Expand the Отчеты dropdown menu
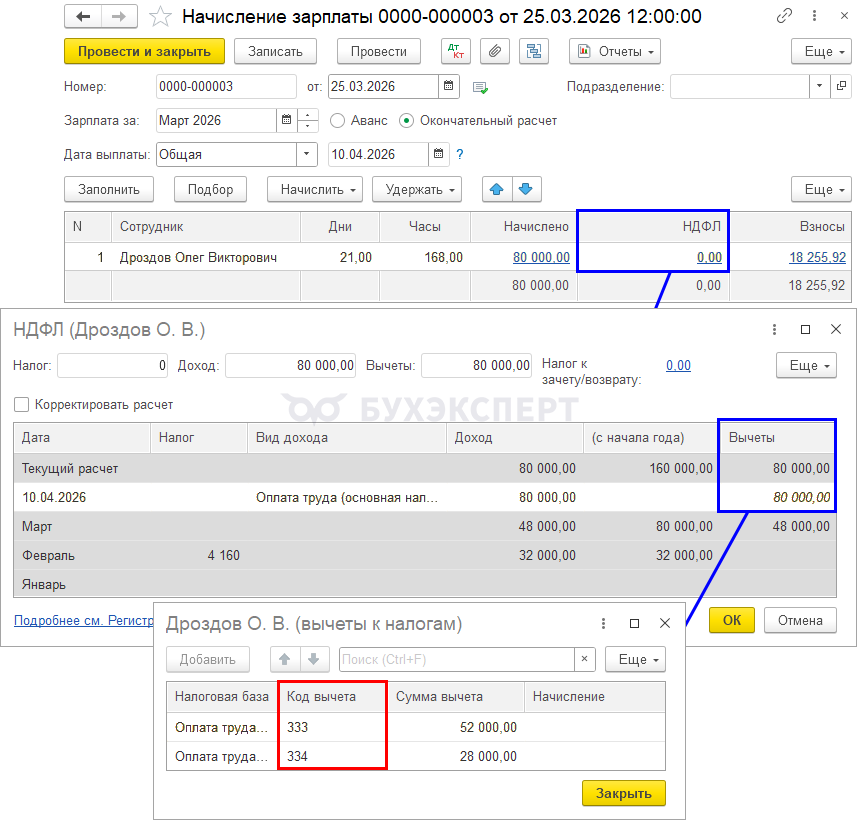Viewport: 861px width, 820px height. point(614,52)
